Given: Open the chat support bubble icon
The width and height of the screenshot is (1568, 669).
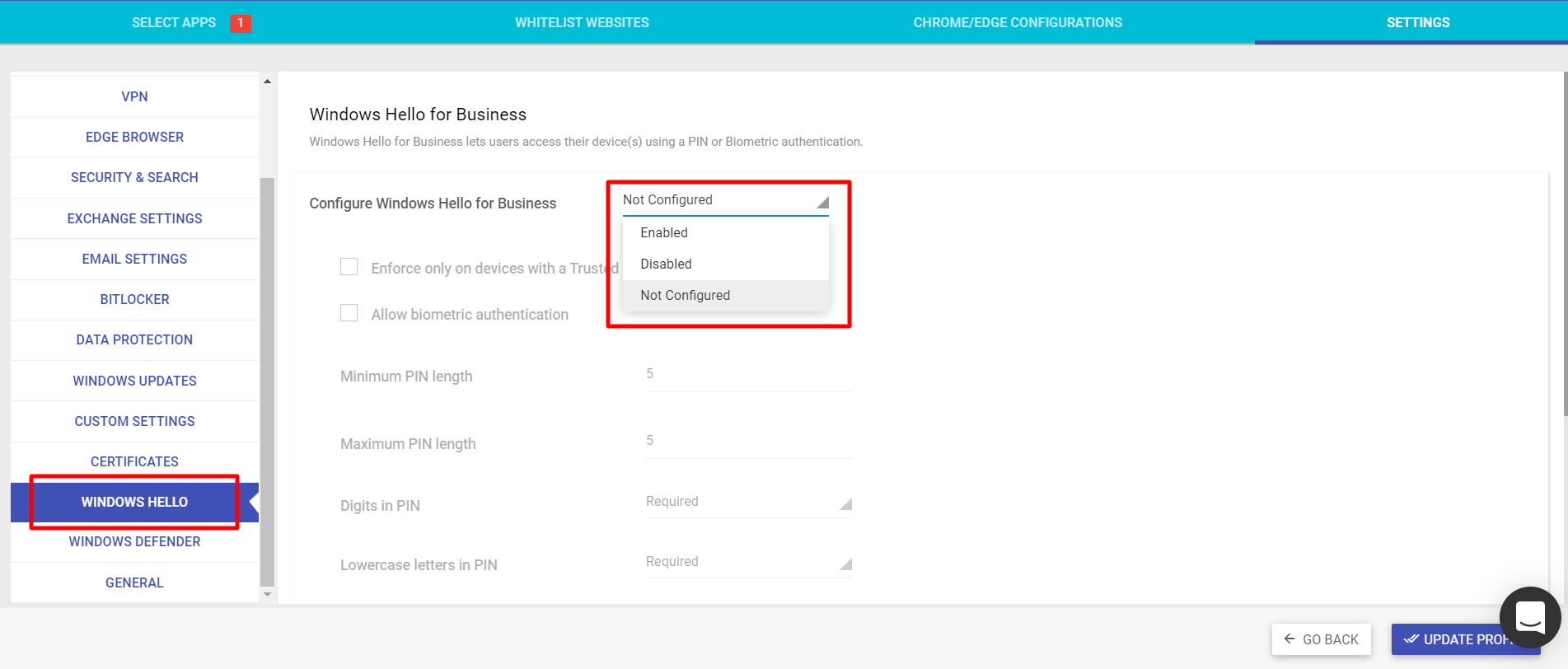Looking at the screenshot, I should 1530,617.
